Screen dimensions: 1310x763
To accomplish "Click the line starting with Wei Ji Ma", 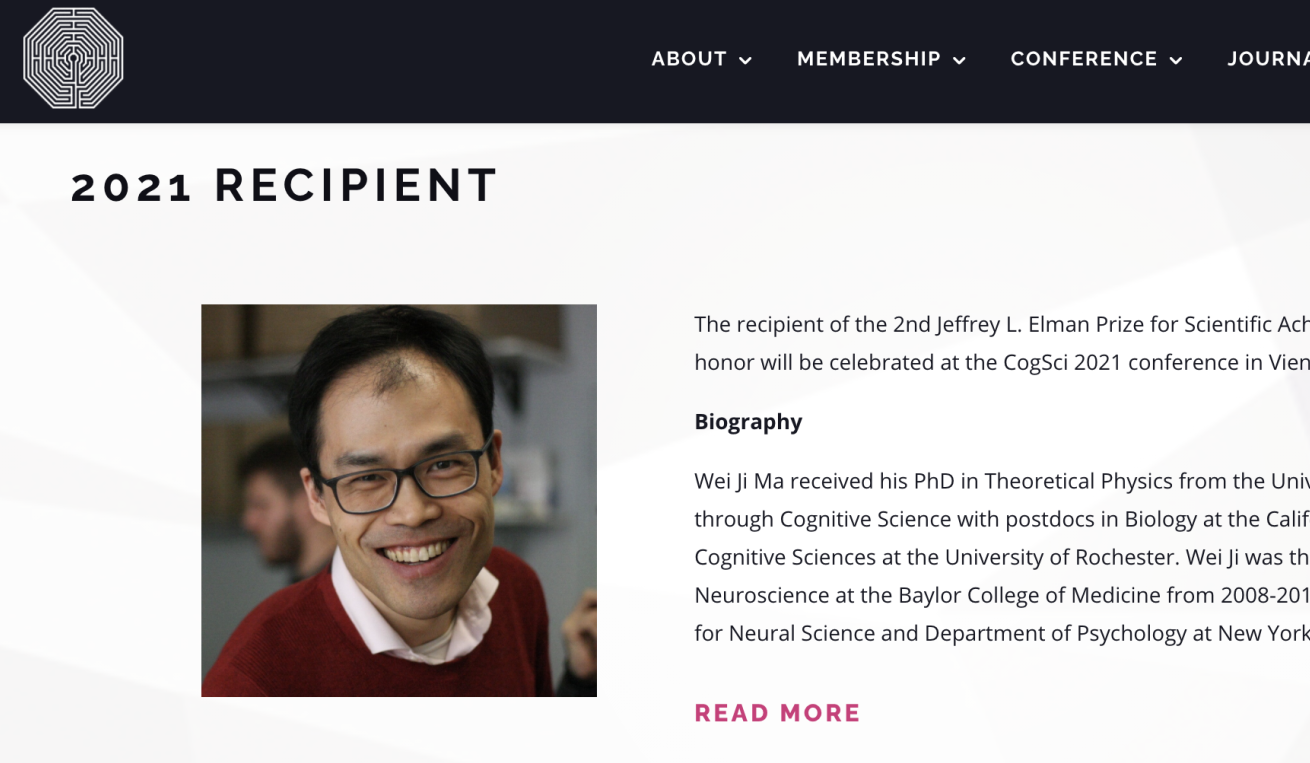I will [x=1001, y=481].
